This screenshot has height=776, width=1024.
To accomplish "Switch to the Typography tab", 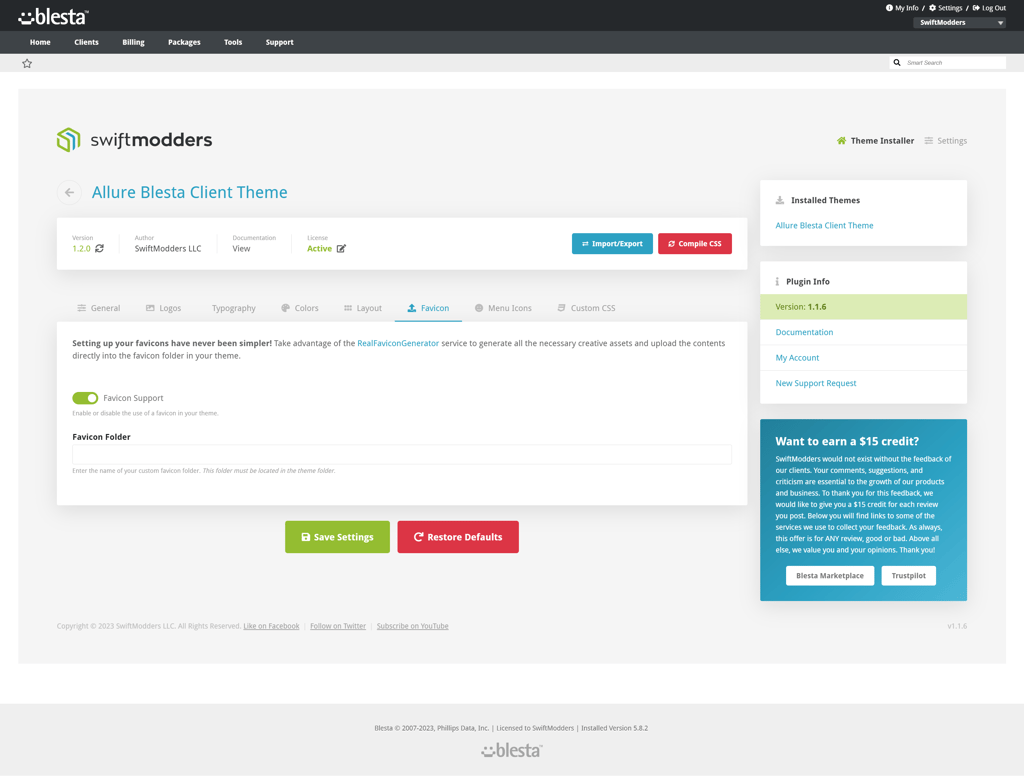I will coord(234,308).
